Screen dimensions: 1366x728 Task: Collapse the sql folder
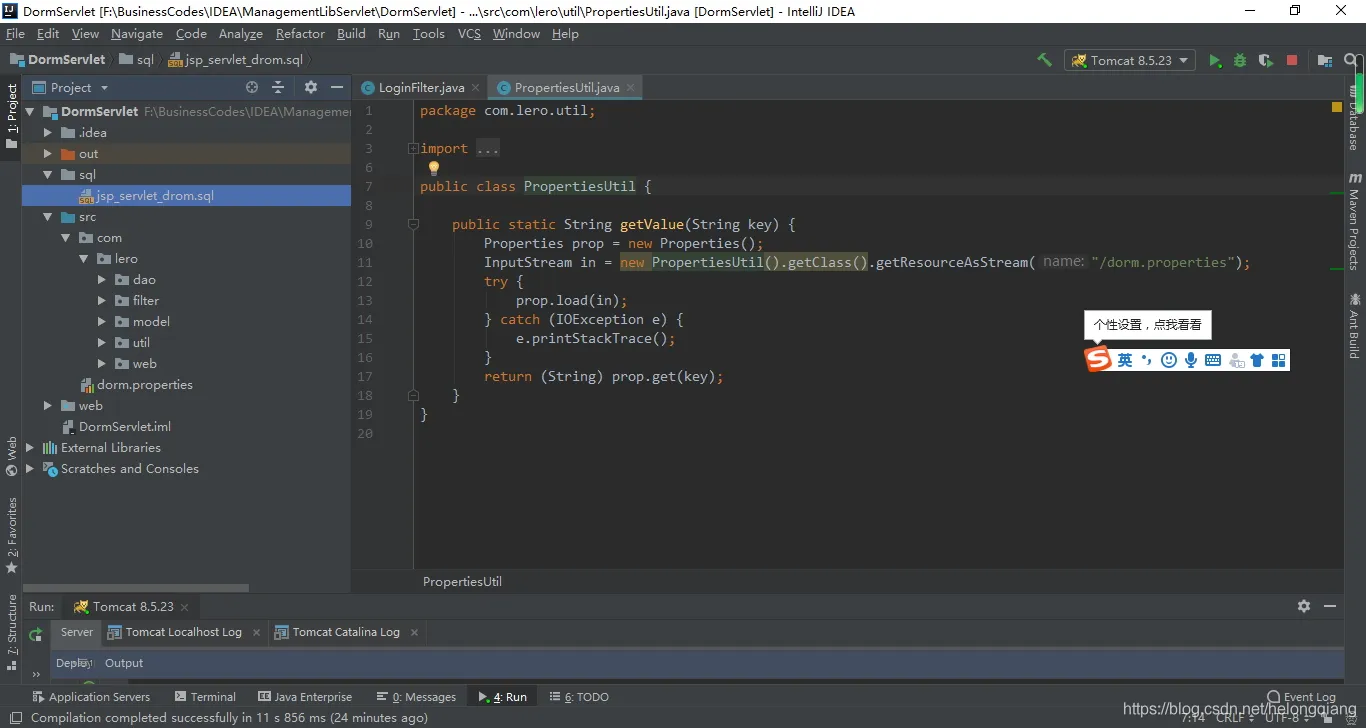point(48,175)
